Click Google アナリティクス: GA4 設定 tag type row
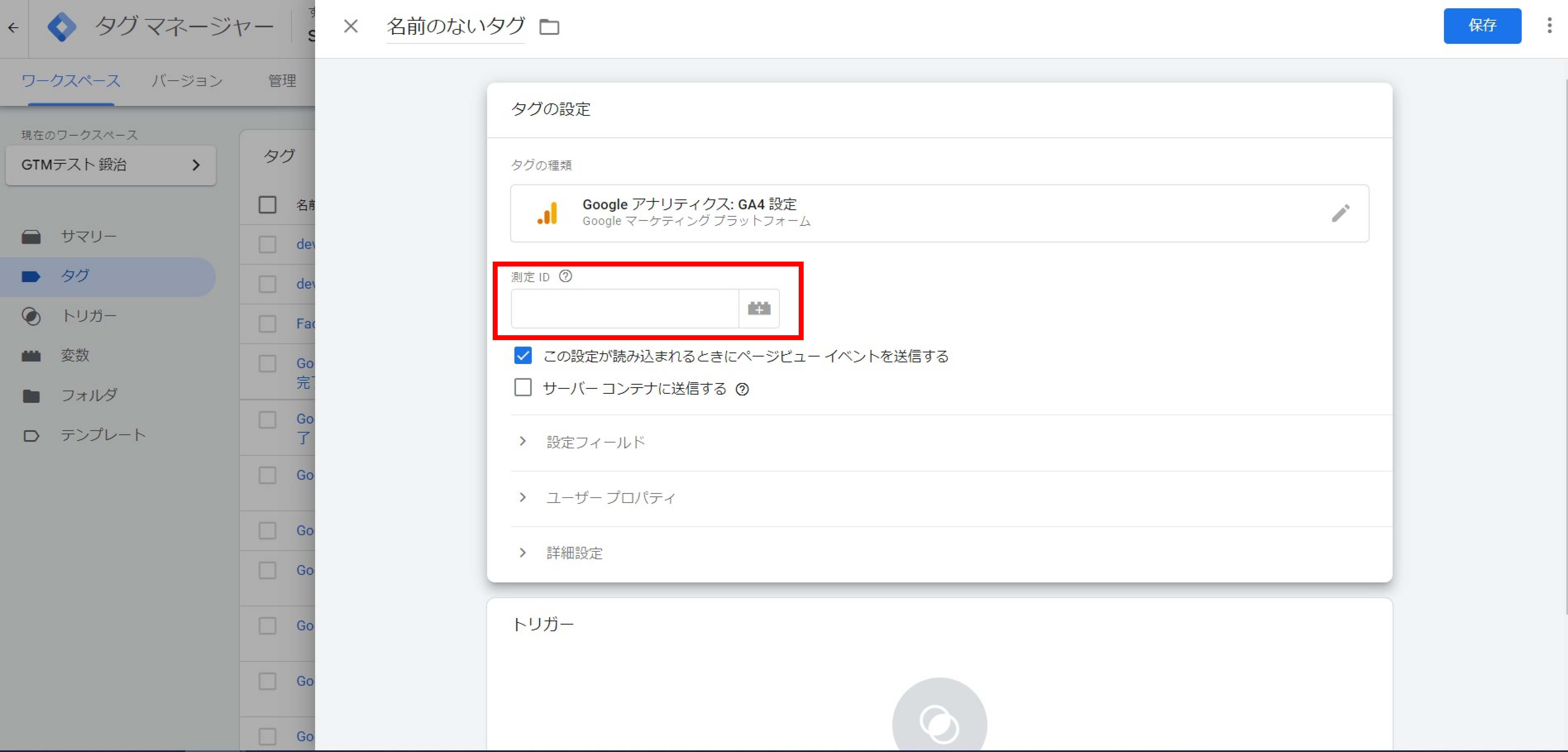The width and height of the screenshot is (1568, 752). point(939,213)
